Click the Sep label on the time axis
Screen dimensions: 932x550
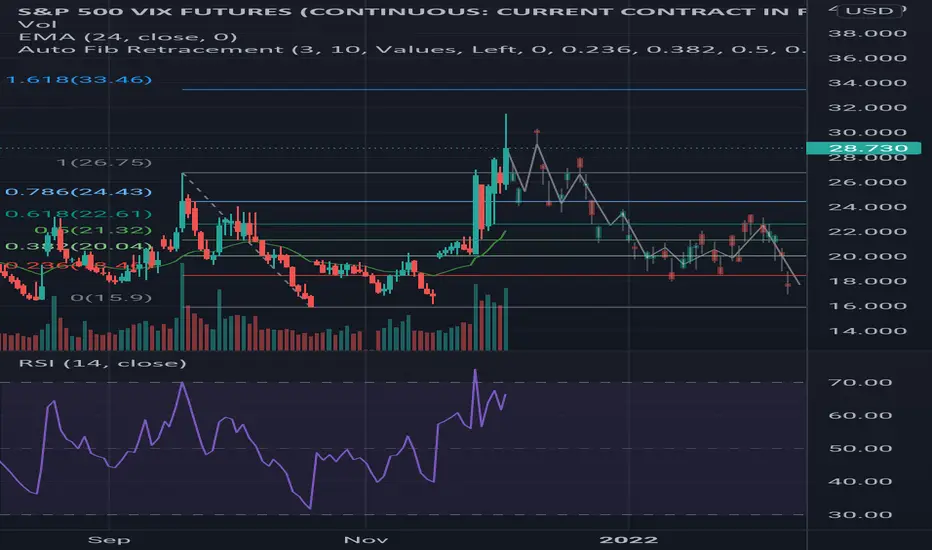point(109,540)
